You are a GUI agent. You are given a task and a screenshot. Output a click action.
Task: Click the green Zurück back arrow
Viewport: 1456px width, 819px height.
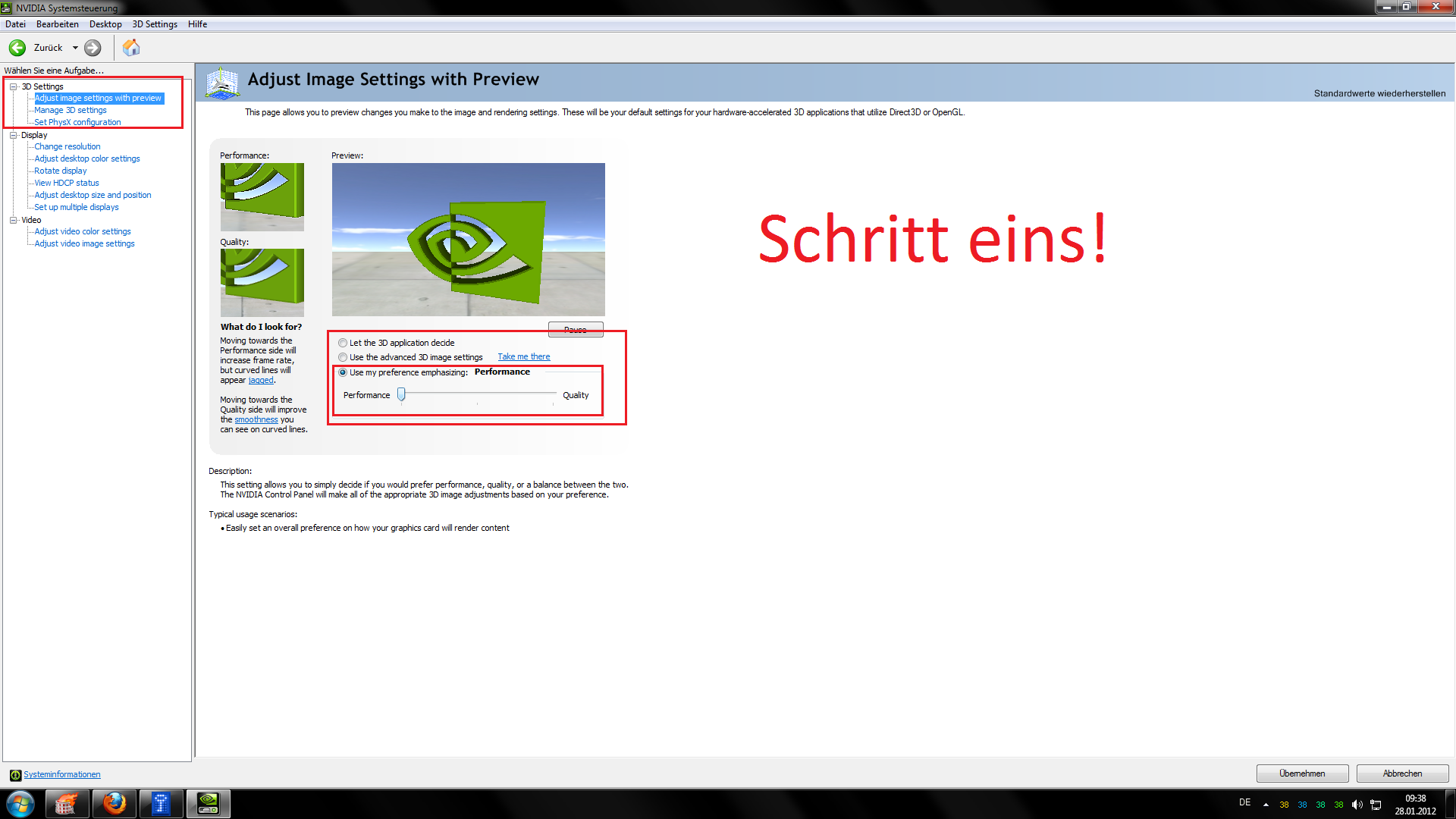coord(17,48)
